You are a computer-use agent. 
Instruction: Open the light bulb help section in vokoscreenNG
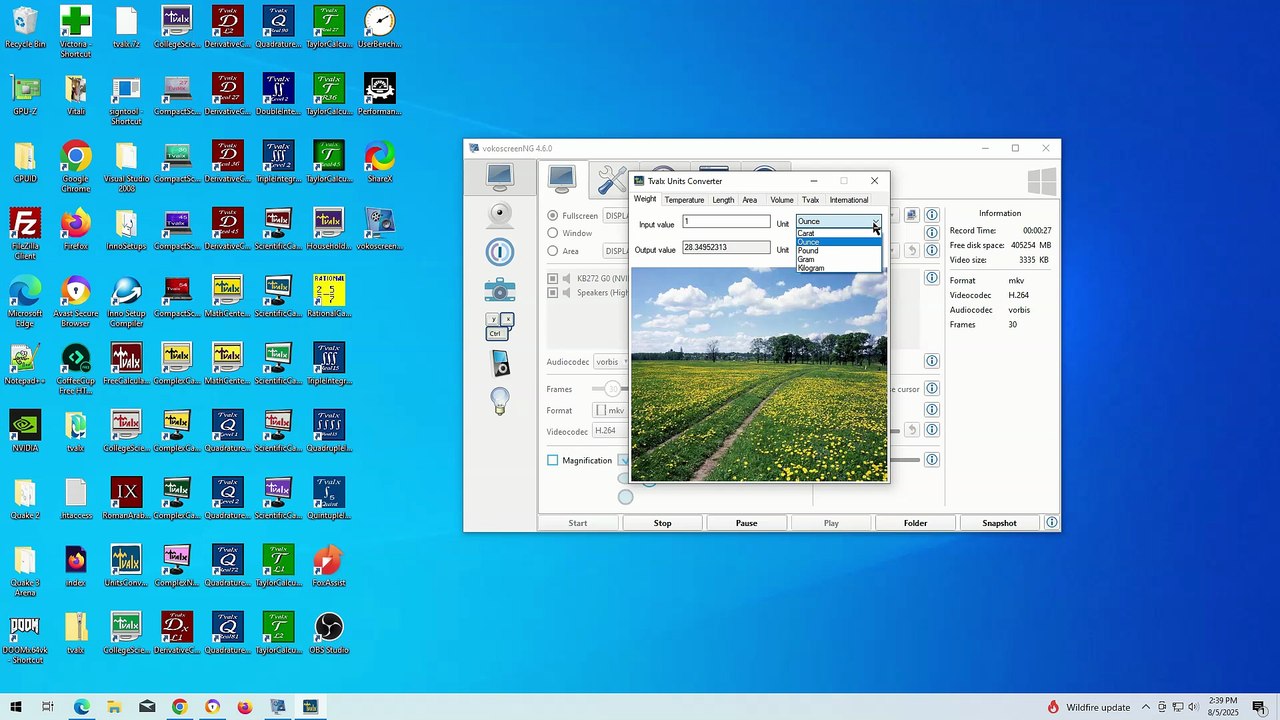point(500,400)
